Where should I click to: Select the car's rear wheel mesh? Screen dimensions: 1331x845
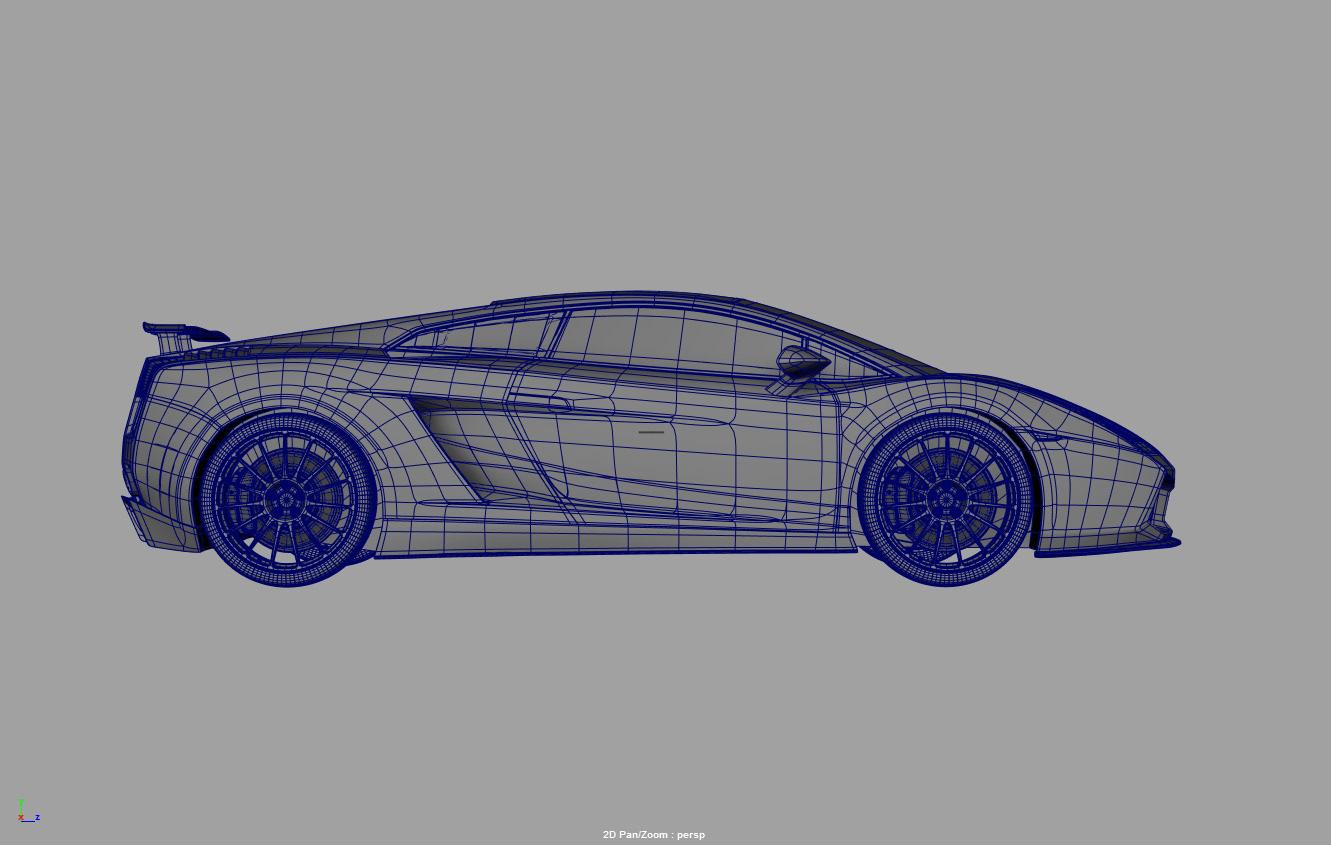click(x=288, y=499)
